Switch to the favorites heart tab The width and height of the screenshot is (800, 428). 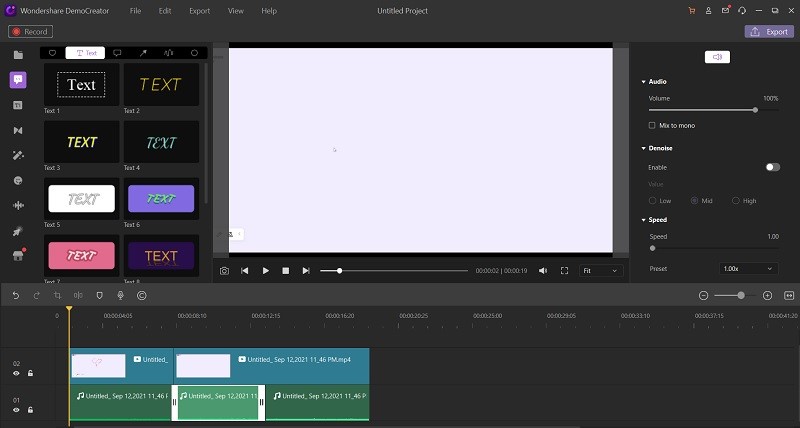coord(52,53)
